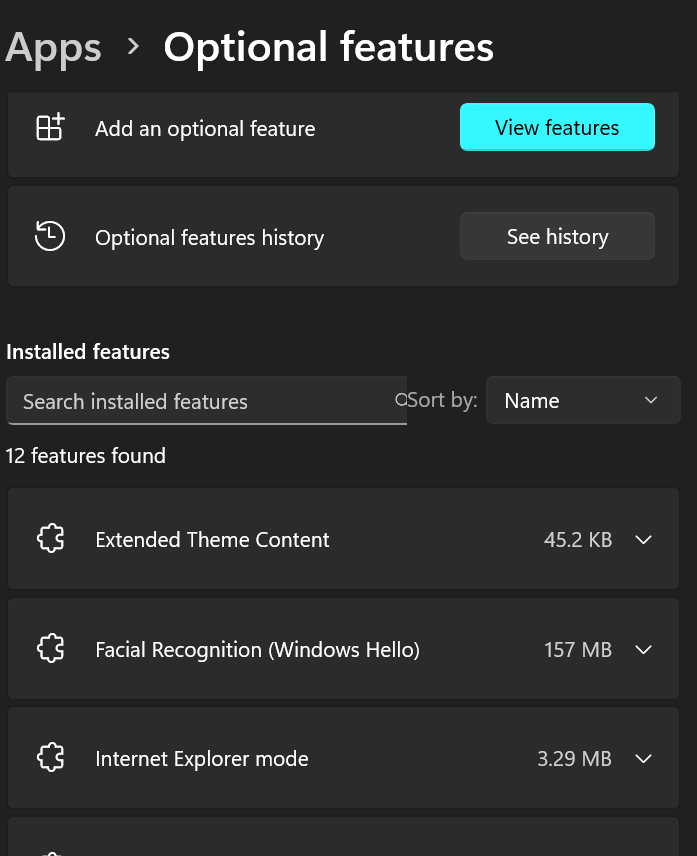Screen dimensions: 697x856
Task: Go back to the Apps breadcrumb
Action: coord(53,48)
